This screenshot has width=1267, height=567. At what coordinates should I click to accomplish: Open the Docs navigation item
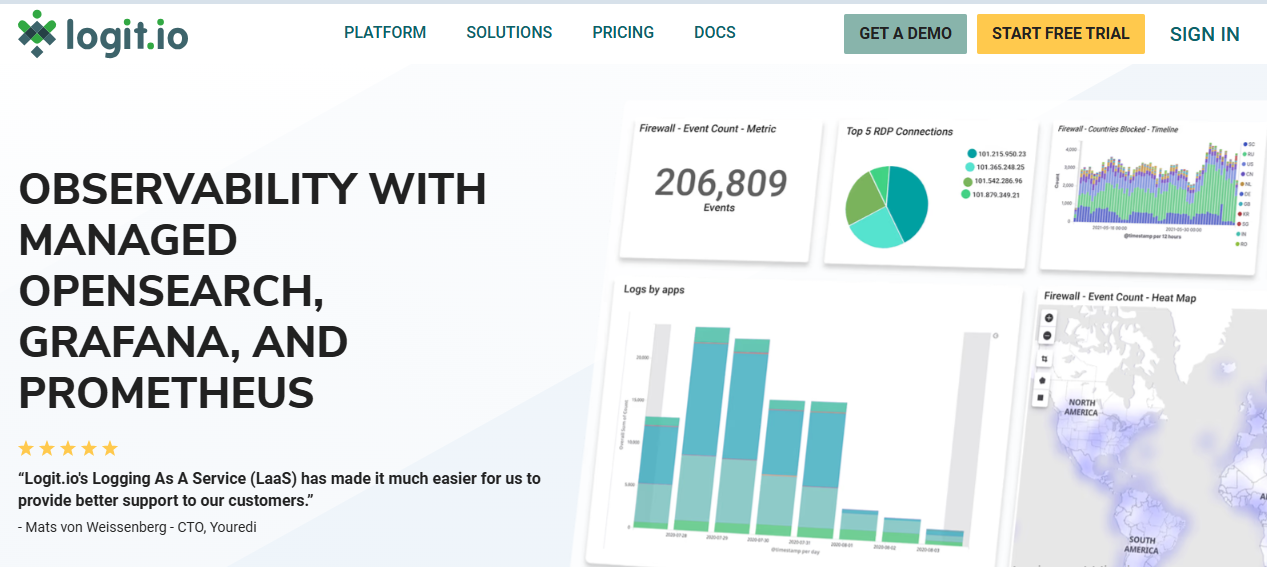714,33
